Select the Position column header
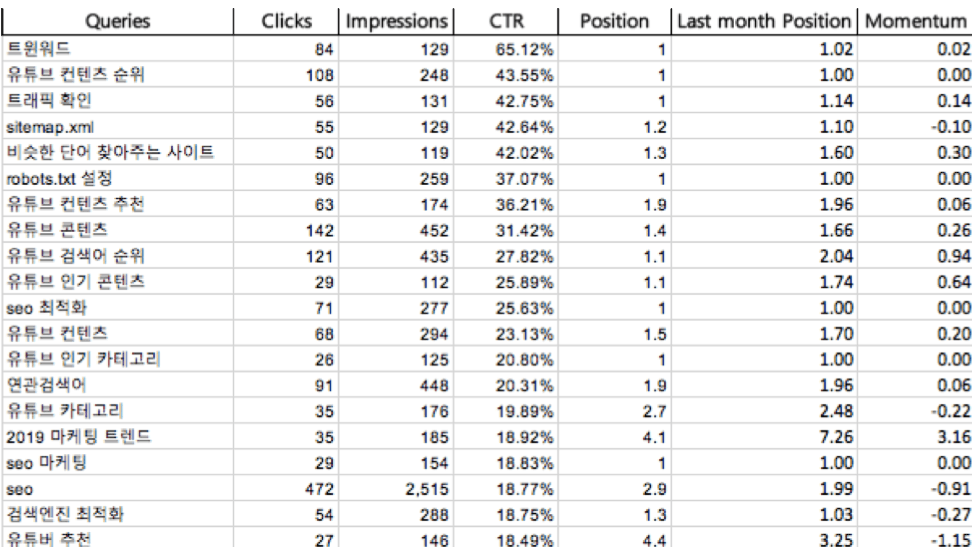The height and width of the screenshot is (547, 972). point(614,21)
